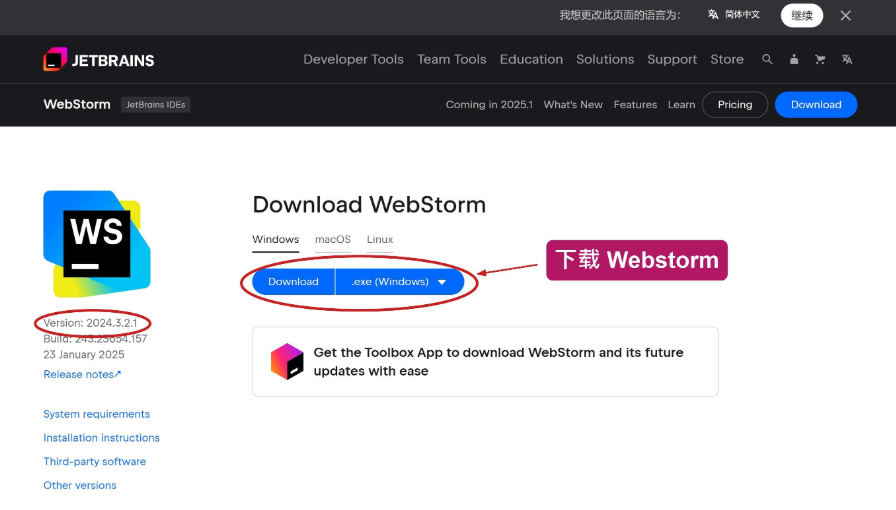Click the JetBrains logo

(99, 59)
